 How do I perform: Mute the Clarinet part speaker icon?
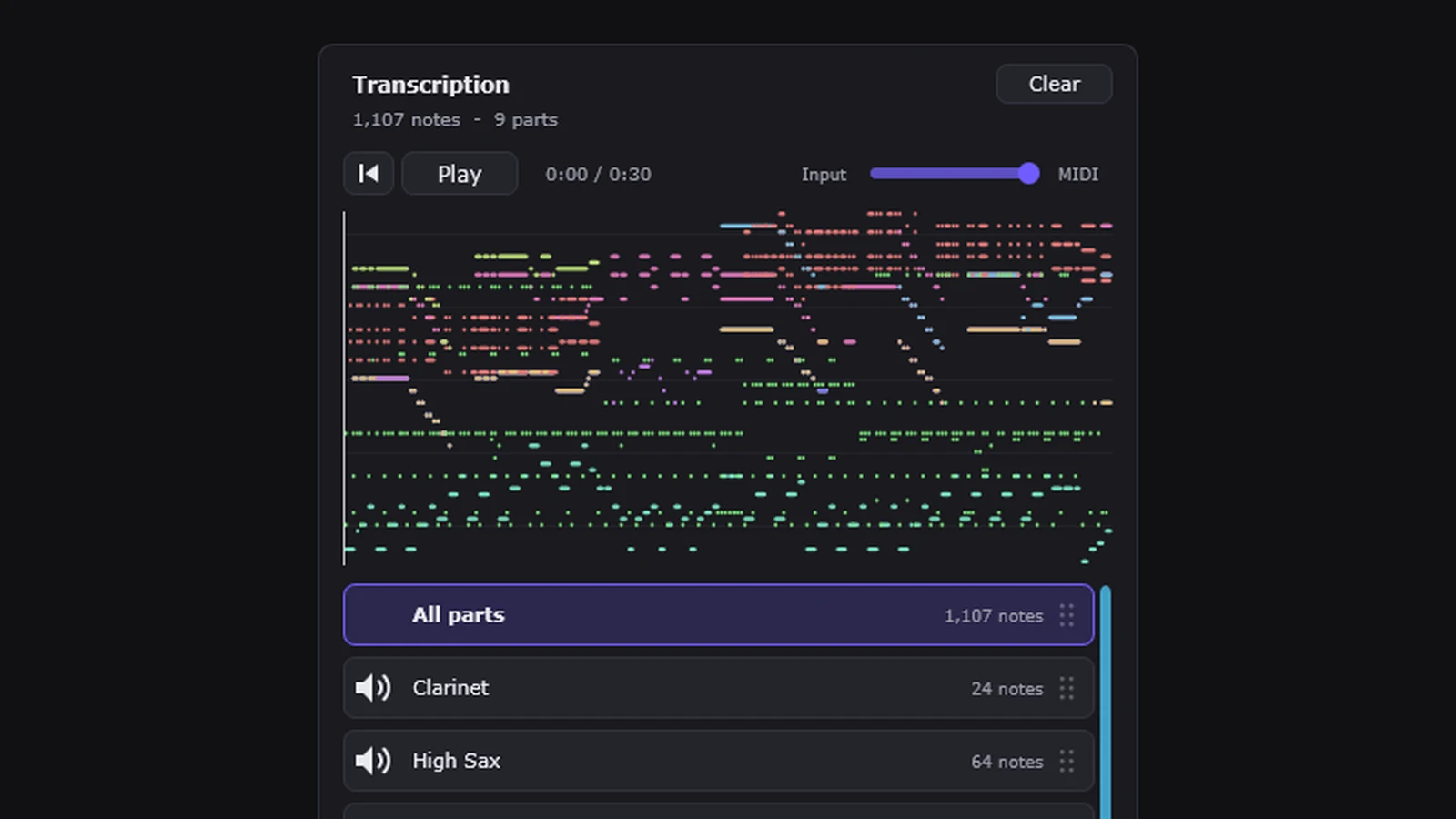373,688
